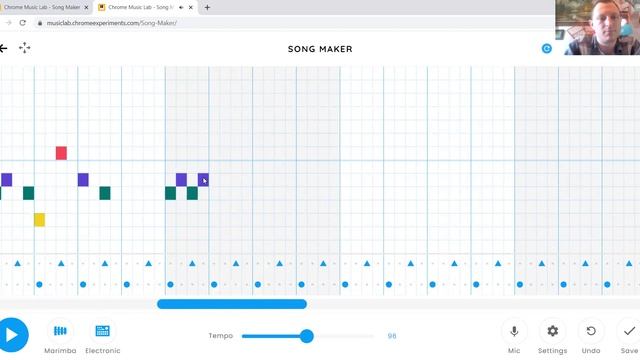Select the second Chrome Music Lab tab

(141, 7)
